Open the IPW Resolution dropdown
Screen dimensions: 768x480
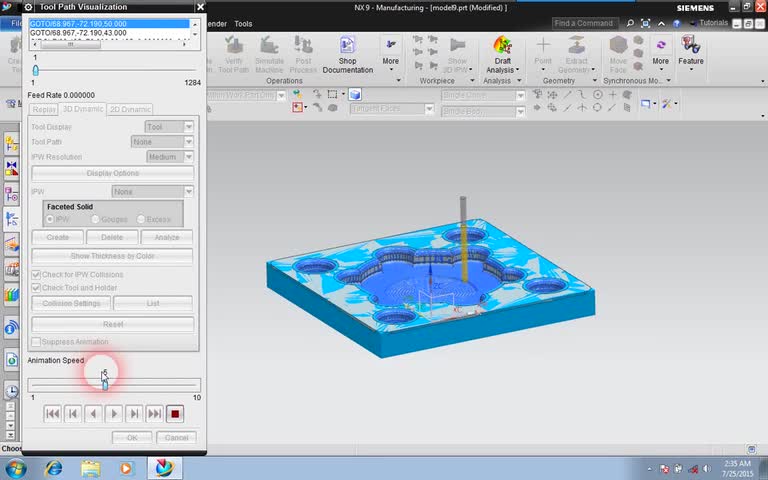tap(169, 157)
